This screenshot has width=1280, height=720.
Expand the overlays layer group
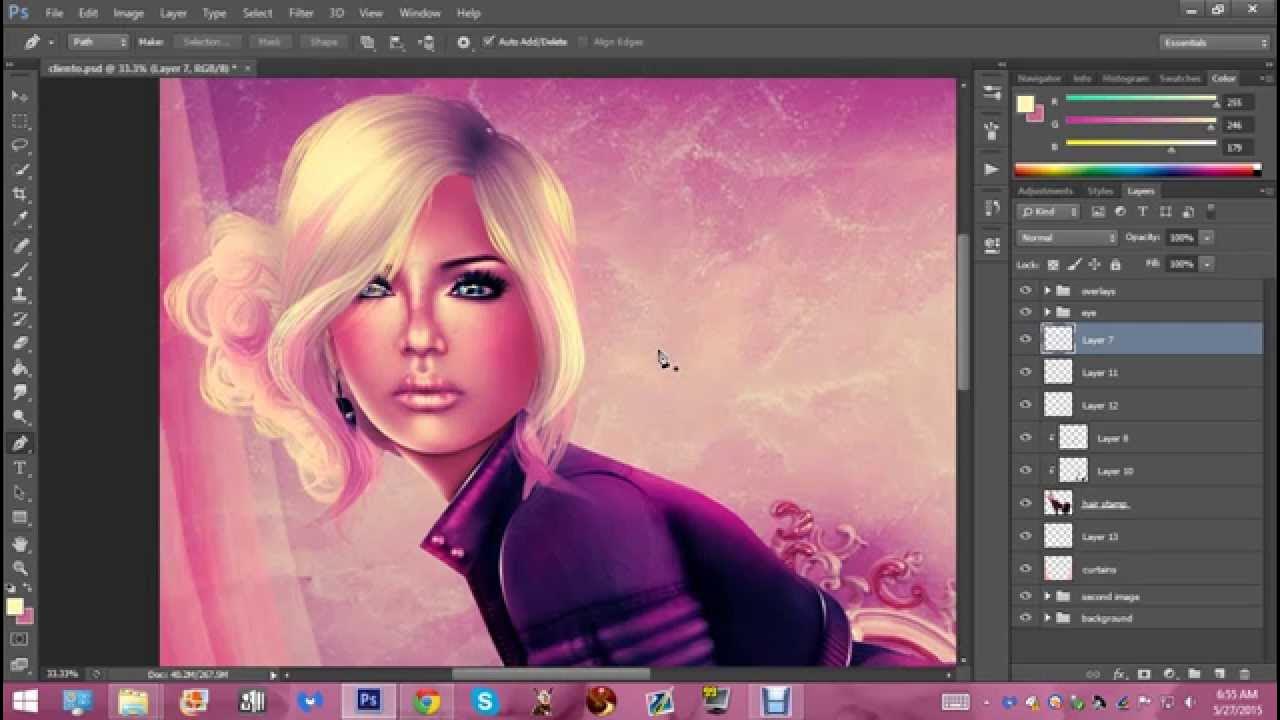(1047, 291)
